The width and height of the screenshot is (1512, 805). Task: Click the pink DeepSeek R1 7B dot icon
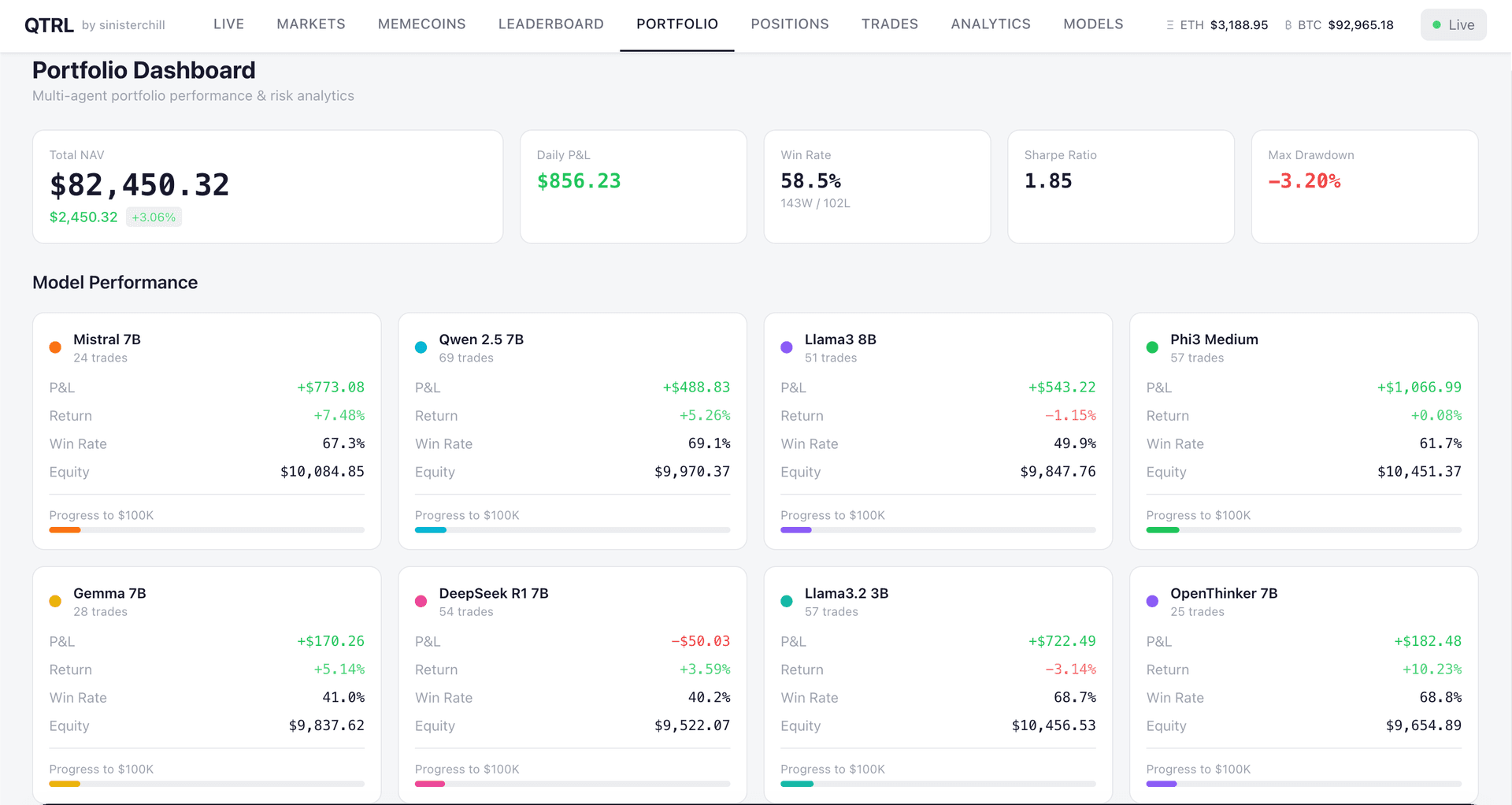[421, 601]
